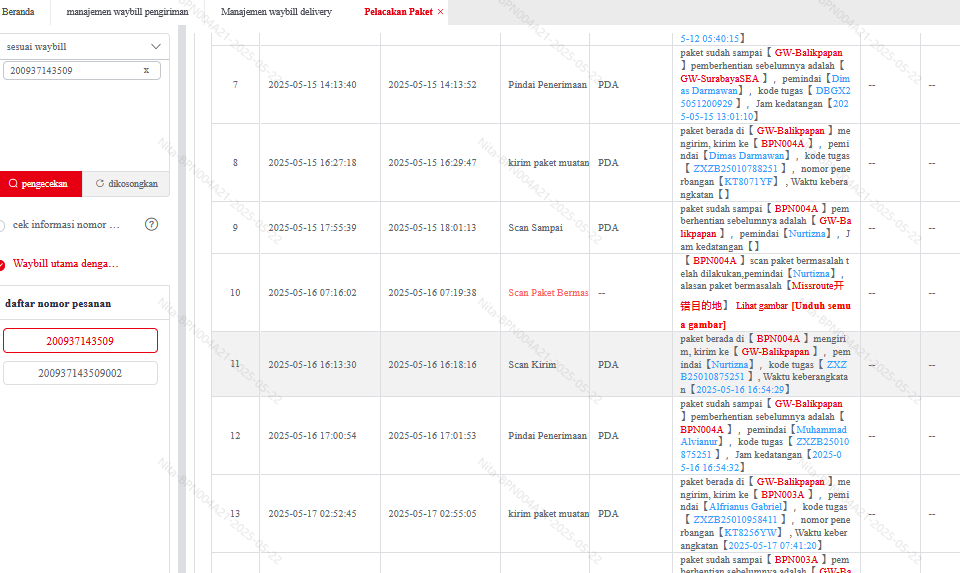Click GW-SurabayaSEA text in row 7
The image size is (960, 573).
(x=719, y=78)
